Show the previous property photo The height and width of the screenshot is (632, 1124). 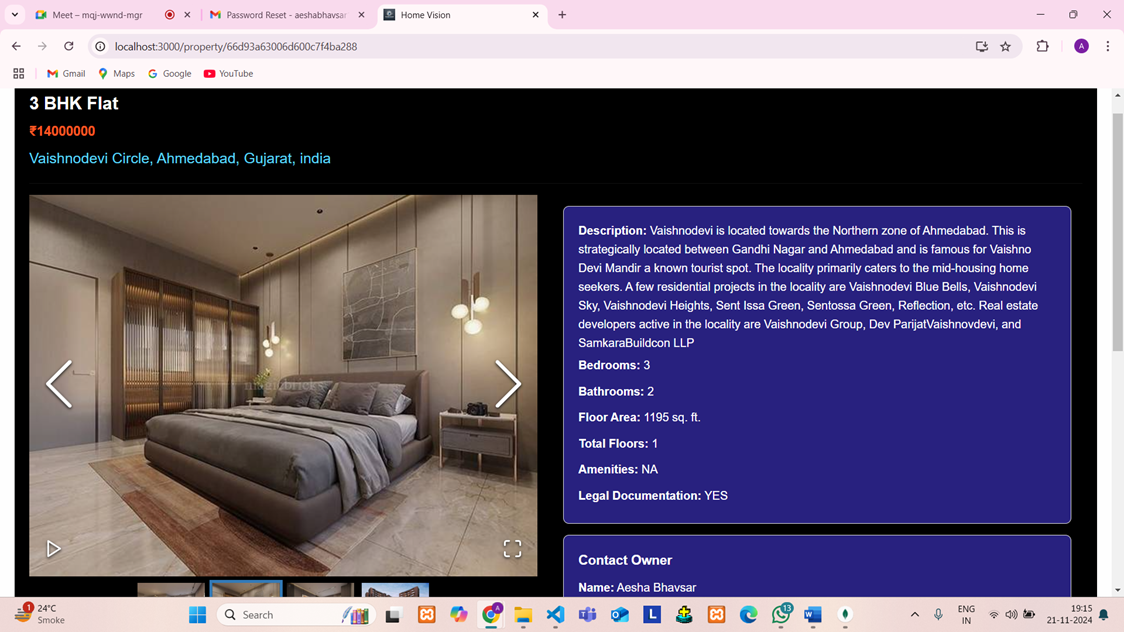(59, 384)
